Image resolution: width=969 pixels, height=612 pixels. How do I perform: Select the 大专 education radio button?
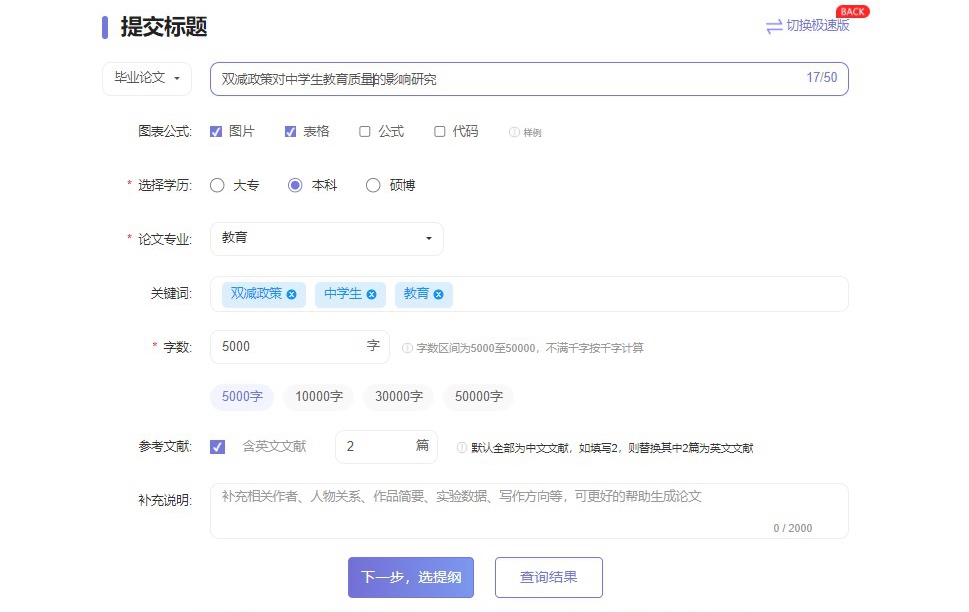pyautogui.click(x=217, y=185)
